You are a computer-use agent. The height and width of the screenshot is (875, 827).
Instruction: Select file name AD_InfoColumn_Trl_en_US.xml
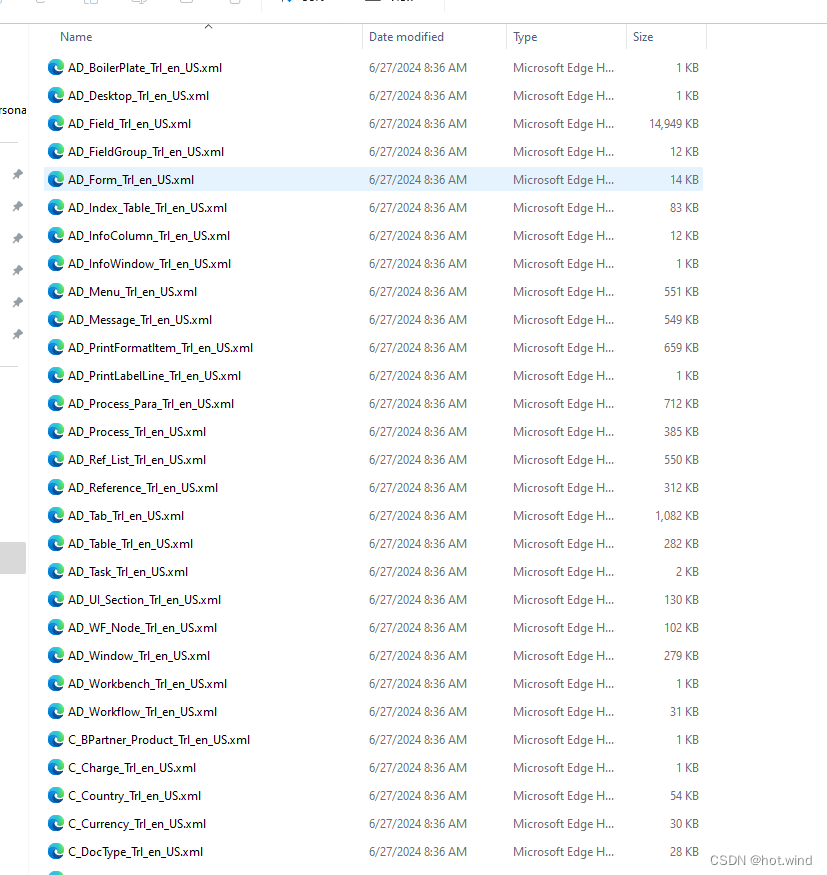point(149,235)
